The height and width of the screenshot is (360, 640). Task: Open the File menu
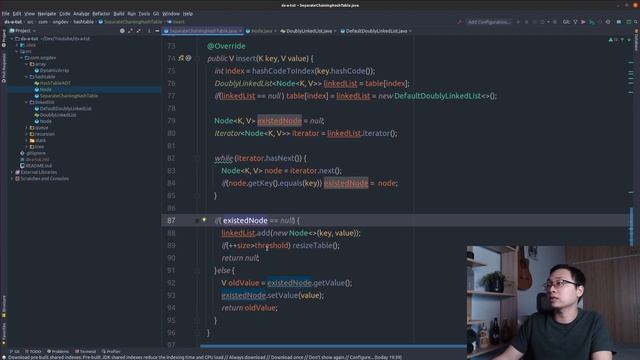[6, 13]
